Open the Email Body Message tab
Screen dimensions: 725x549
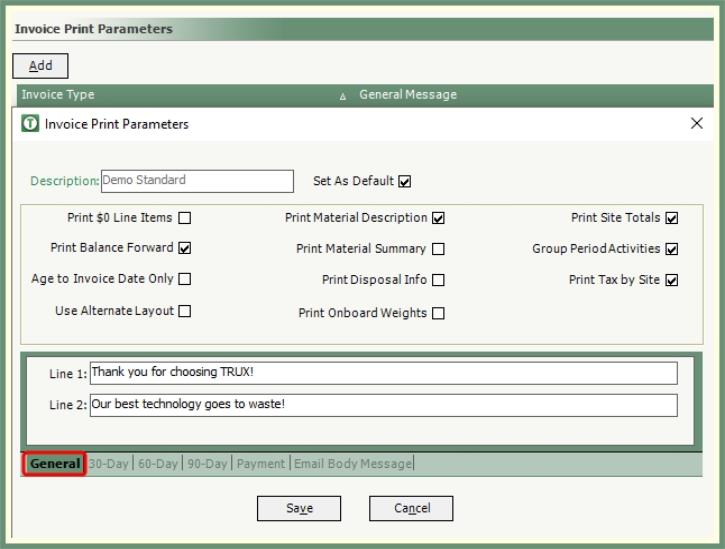point(352,464)
